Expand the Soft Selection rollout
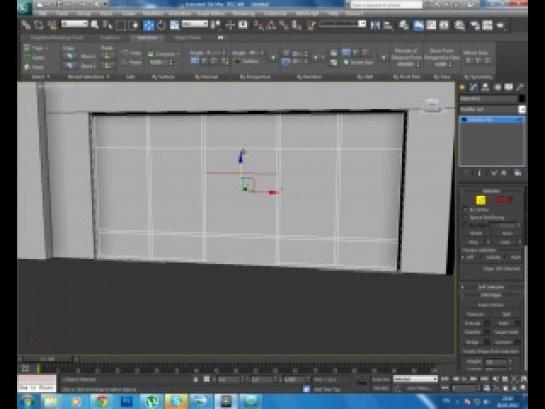Screen dimensions: 545x409 click(x=491, y=287)
